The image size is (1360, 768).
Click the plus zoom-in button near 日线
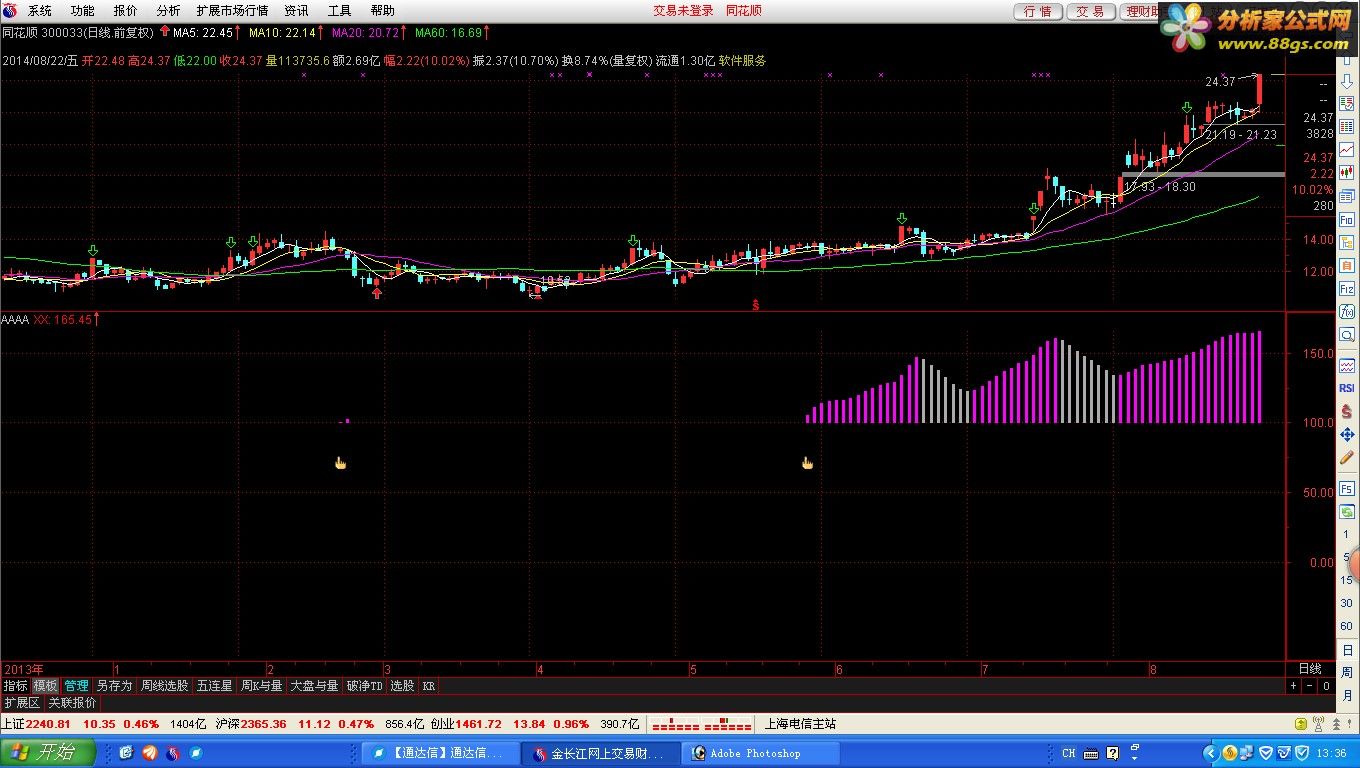tap(1293, 686)
